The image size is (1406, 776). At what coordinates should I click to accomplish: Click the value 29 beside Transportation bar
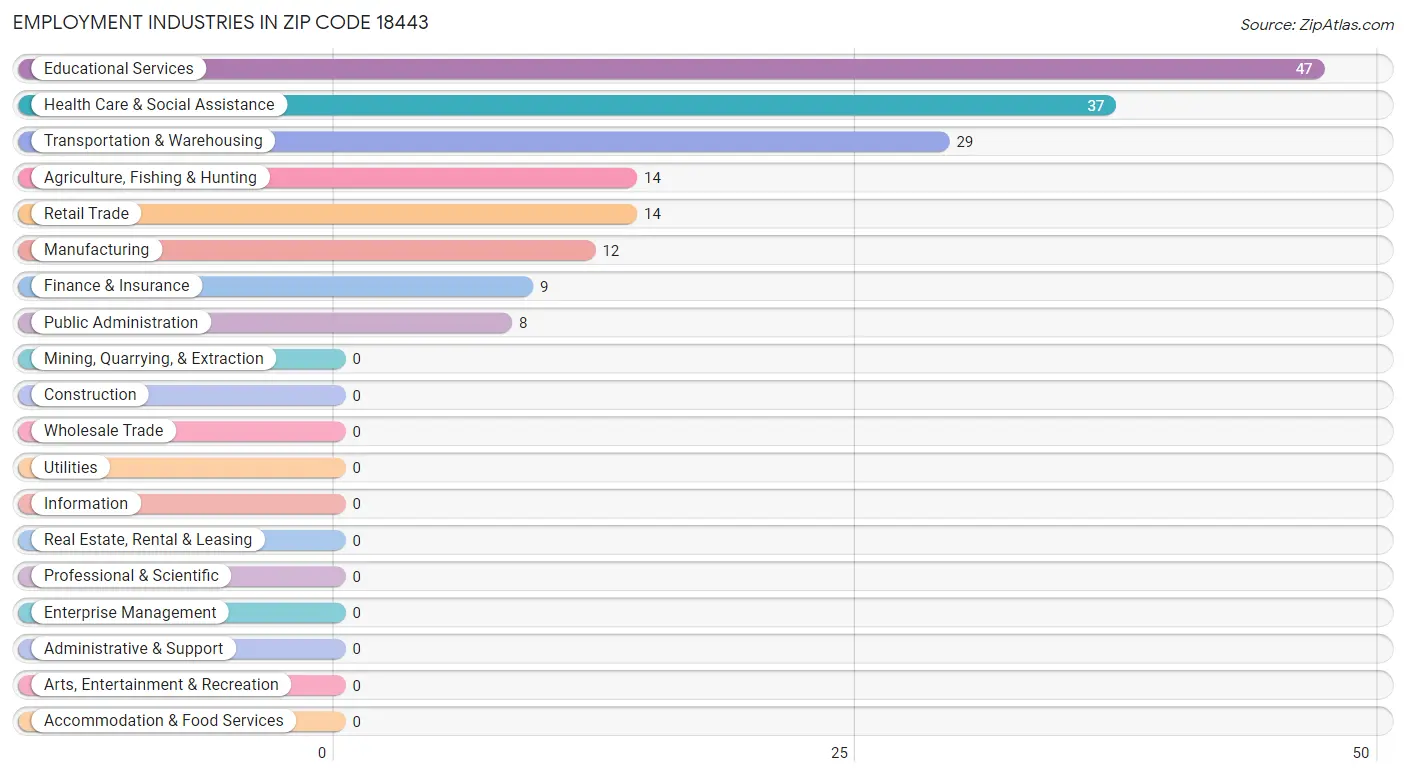[965, 142]
